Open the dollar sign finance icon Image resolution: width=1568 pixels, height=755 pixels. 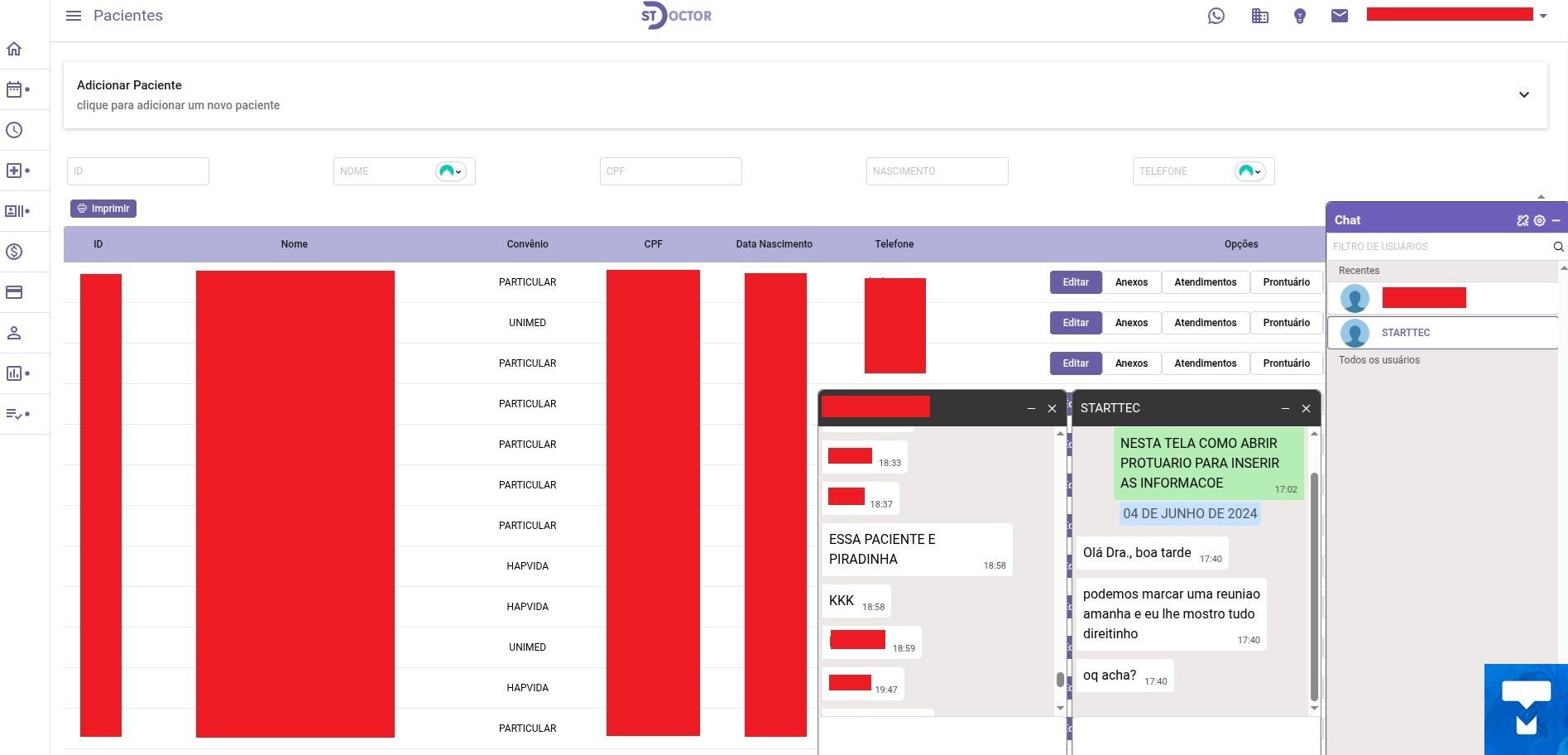(x=14, y=252)
